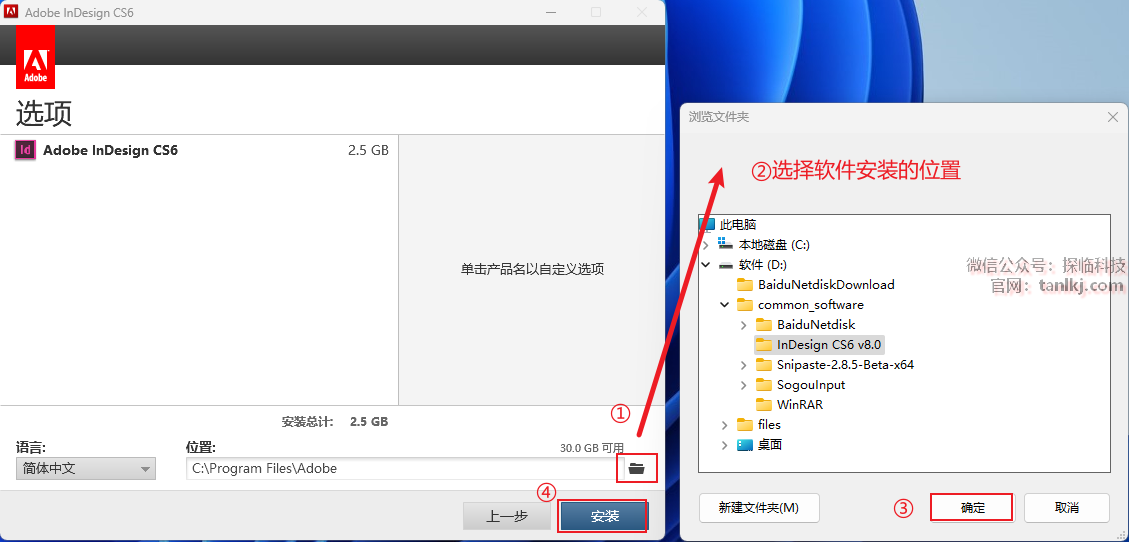Screen dimensions: 1129x542
Task: Click the 2.5 GB size beside InDesign CS6
Action: [368, 150]
